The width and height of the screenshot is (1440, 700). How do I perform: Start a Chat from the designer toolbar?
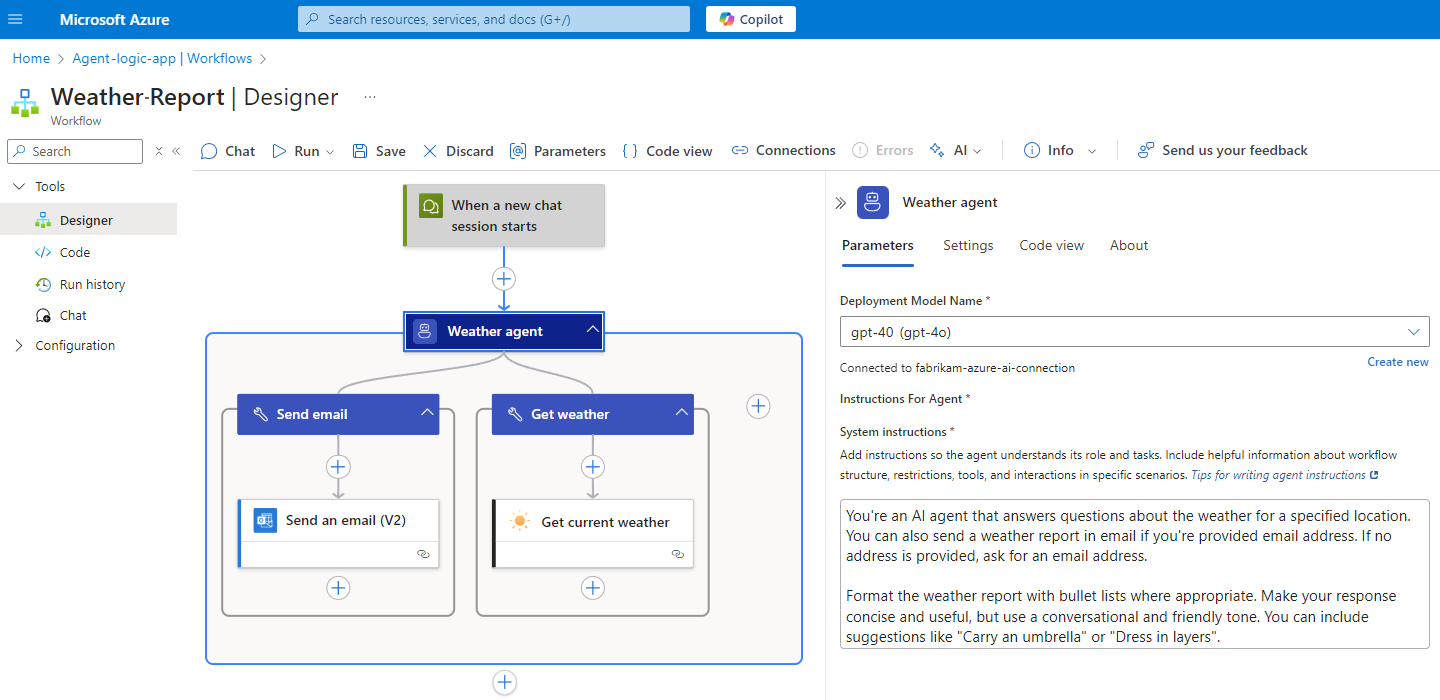click(x=227, y=150)
